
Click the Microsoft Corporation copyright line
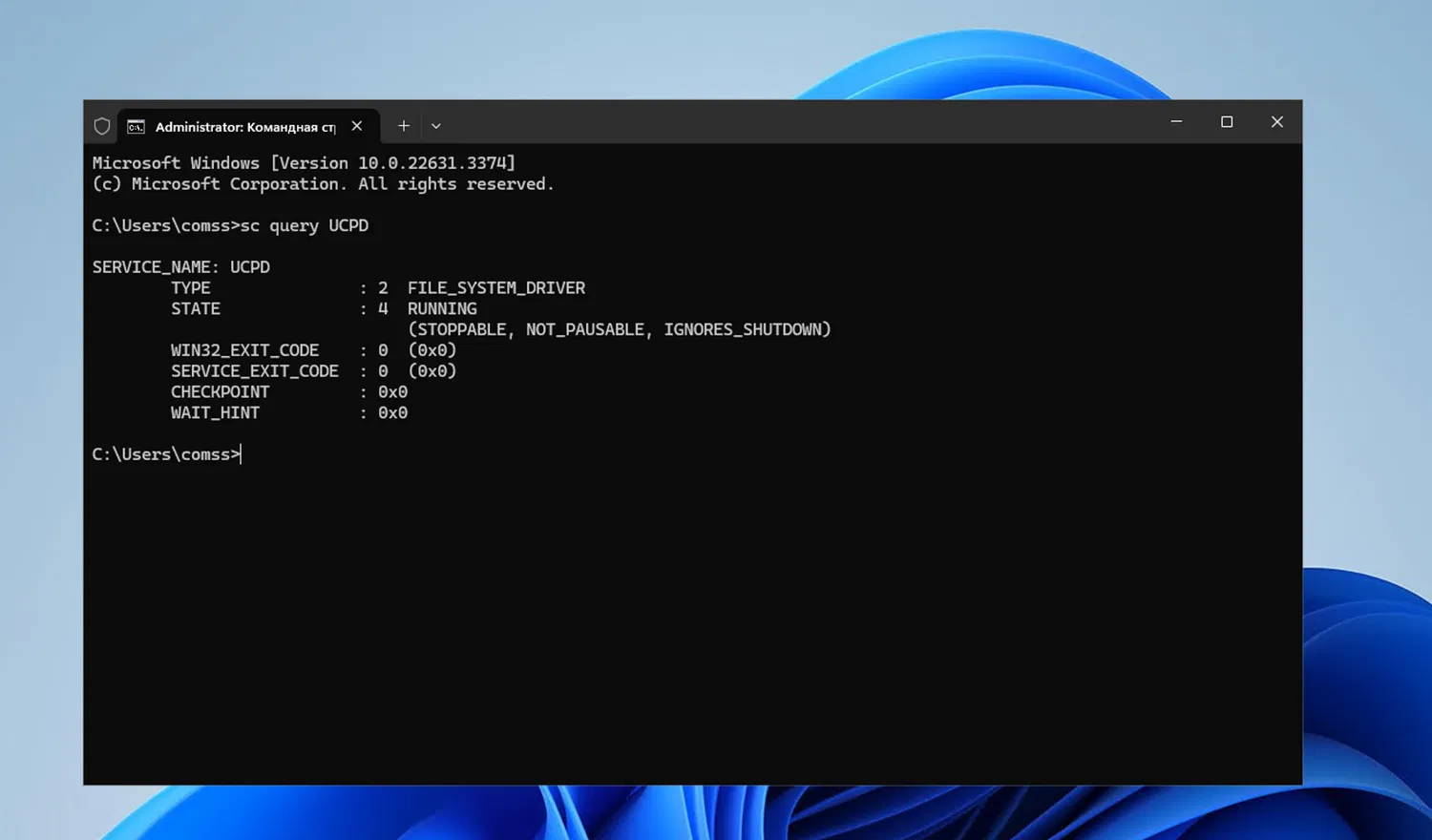(324, 184)
